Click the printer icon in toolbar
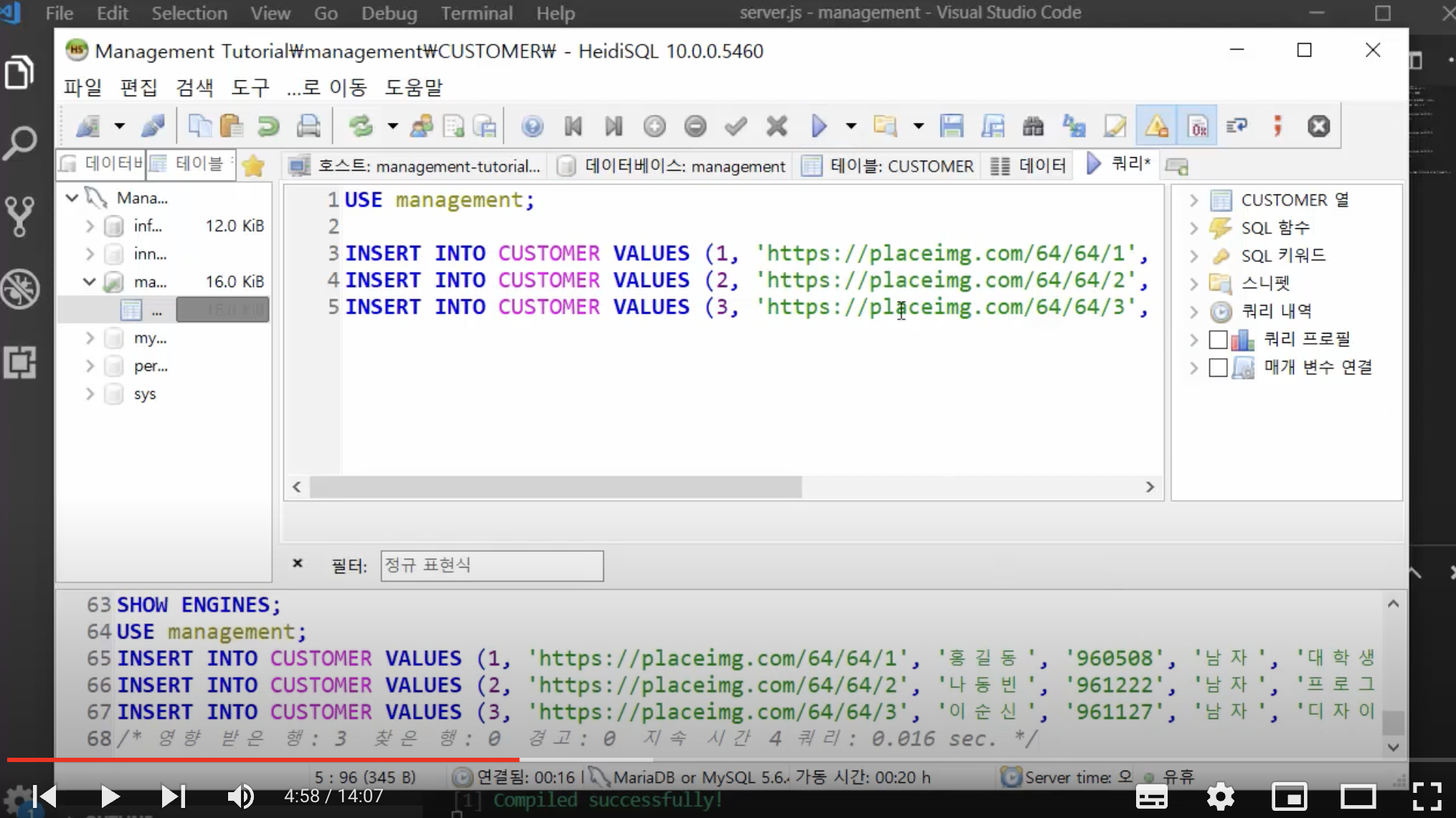Image resolution: width=1456 pixels, height=818 pixels. click(308, 126)
